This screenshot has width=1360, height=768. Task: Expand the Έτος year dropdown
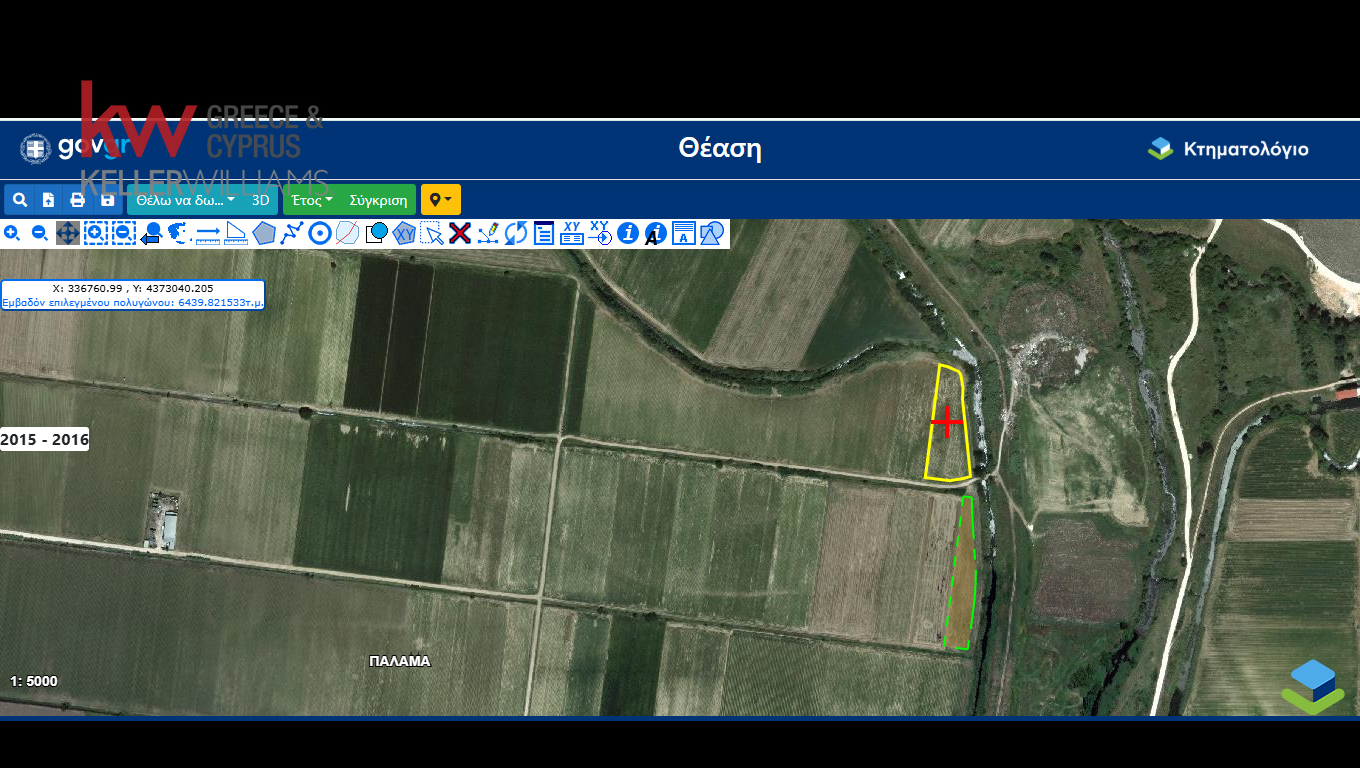312,200
